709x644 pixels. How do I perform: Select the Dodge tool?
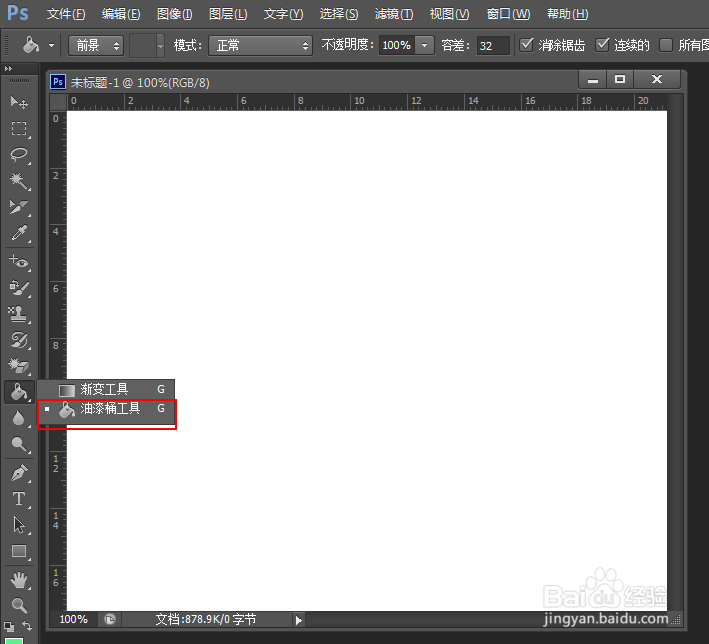[x=19, y=444]
